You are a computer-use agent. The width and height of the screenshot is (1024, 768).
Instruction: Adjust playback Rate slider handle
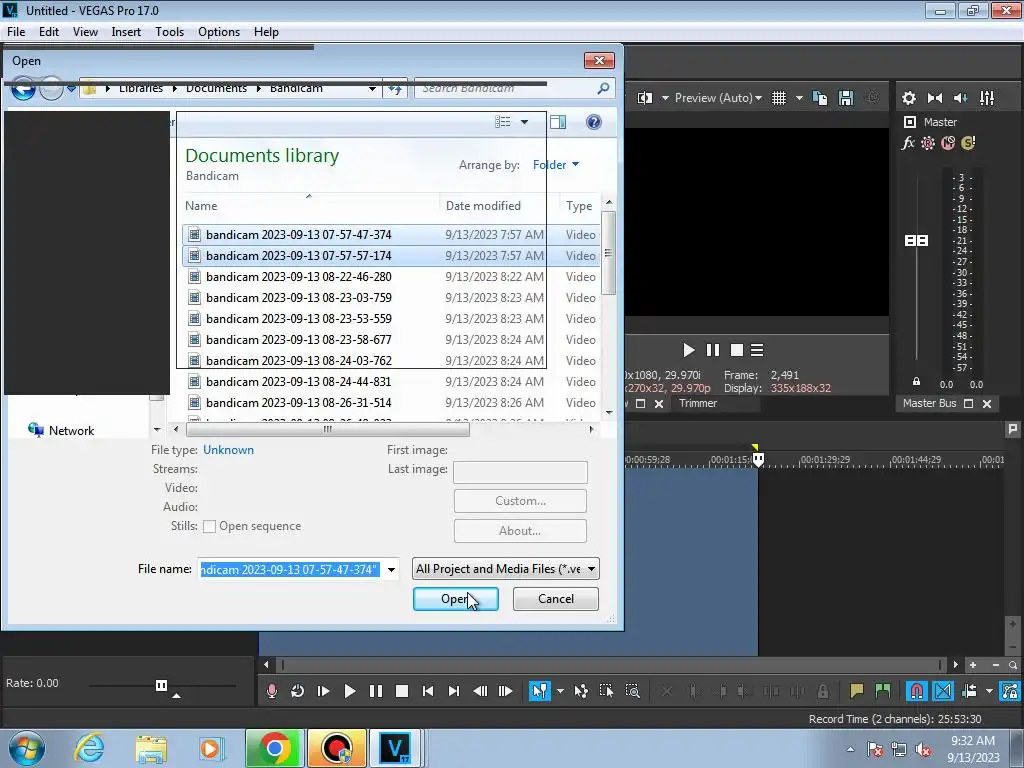(x=161, y=685)
